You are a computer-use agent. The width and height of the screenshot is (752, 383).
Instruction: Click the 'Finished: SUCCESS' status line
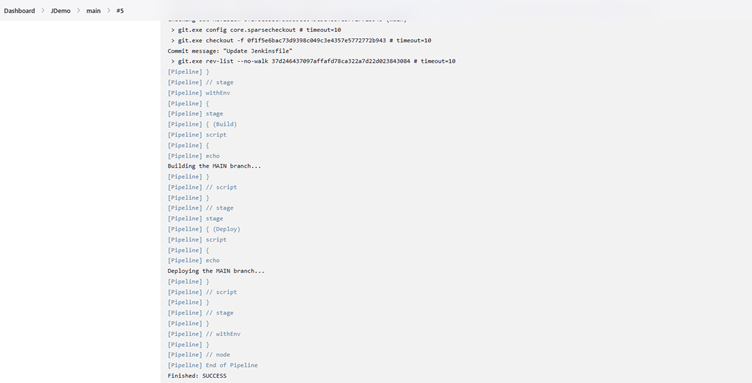tap(197, 376)
